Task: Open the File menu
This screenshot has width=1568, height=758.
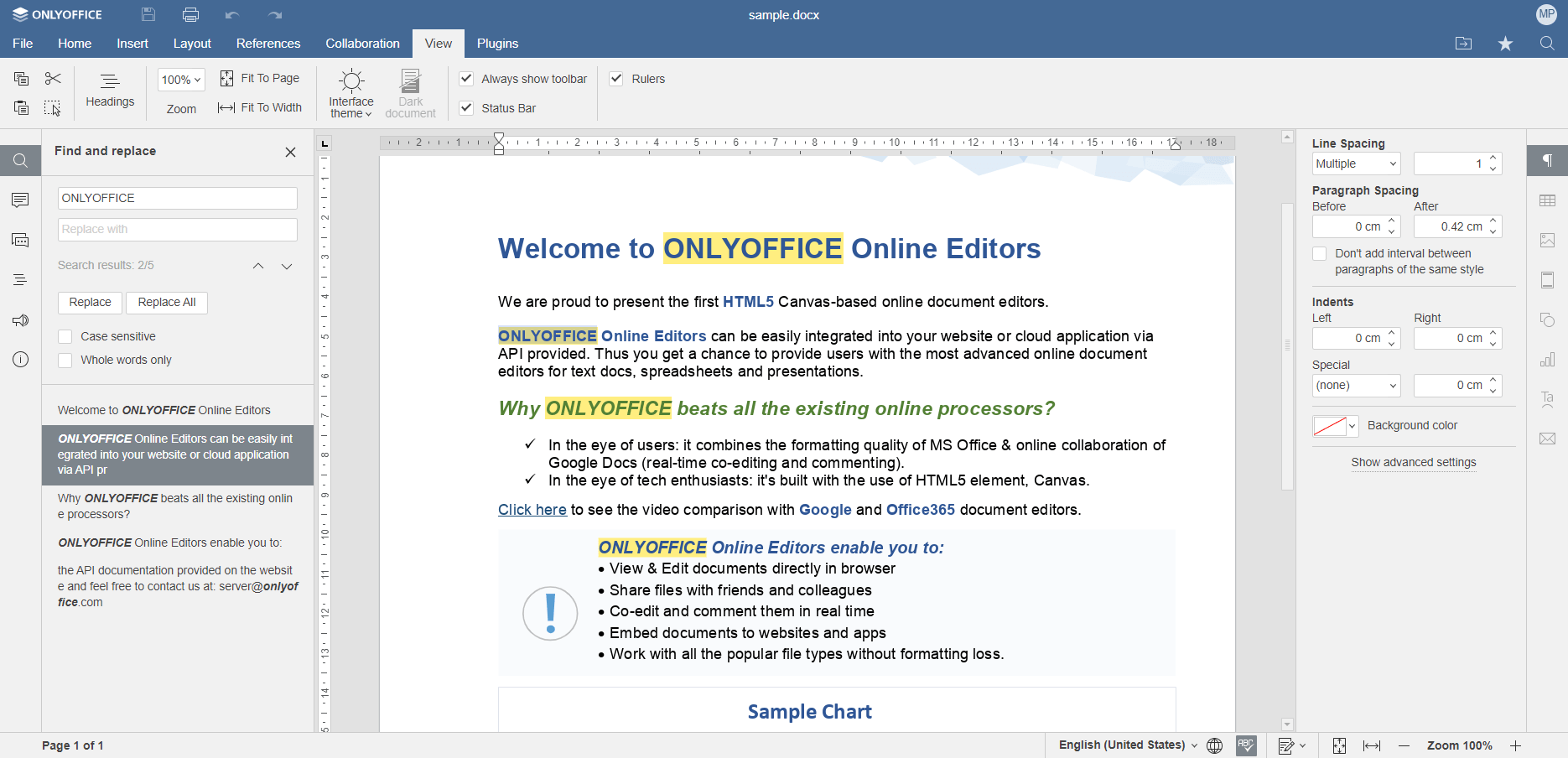Action: (x=23, y=44)
